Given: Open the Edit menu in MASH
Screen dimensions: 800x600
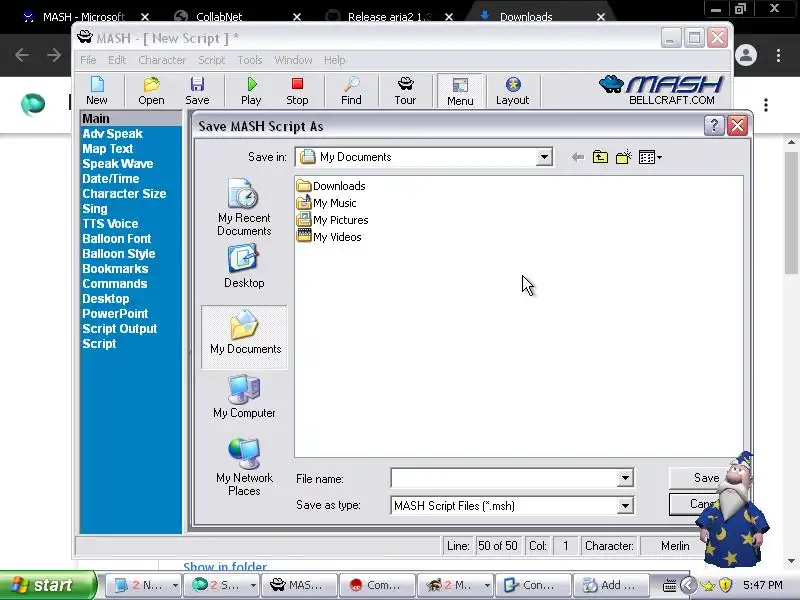Looking at the screenshot, I should point(117,60).
